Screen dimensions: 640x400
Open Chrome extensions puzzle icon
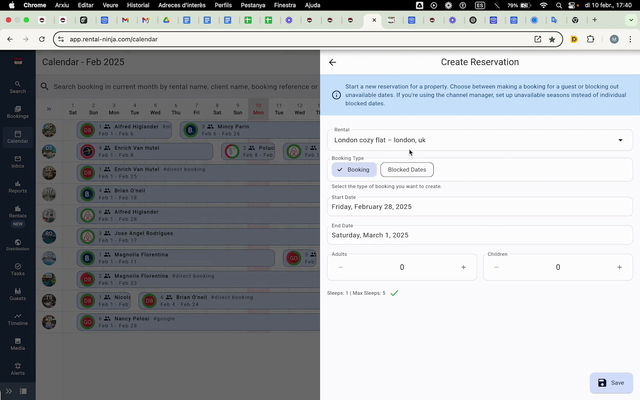coord(590,39)
